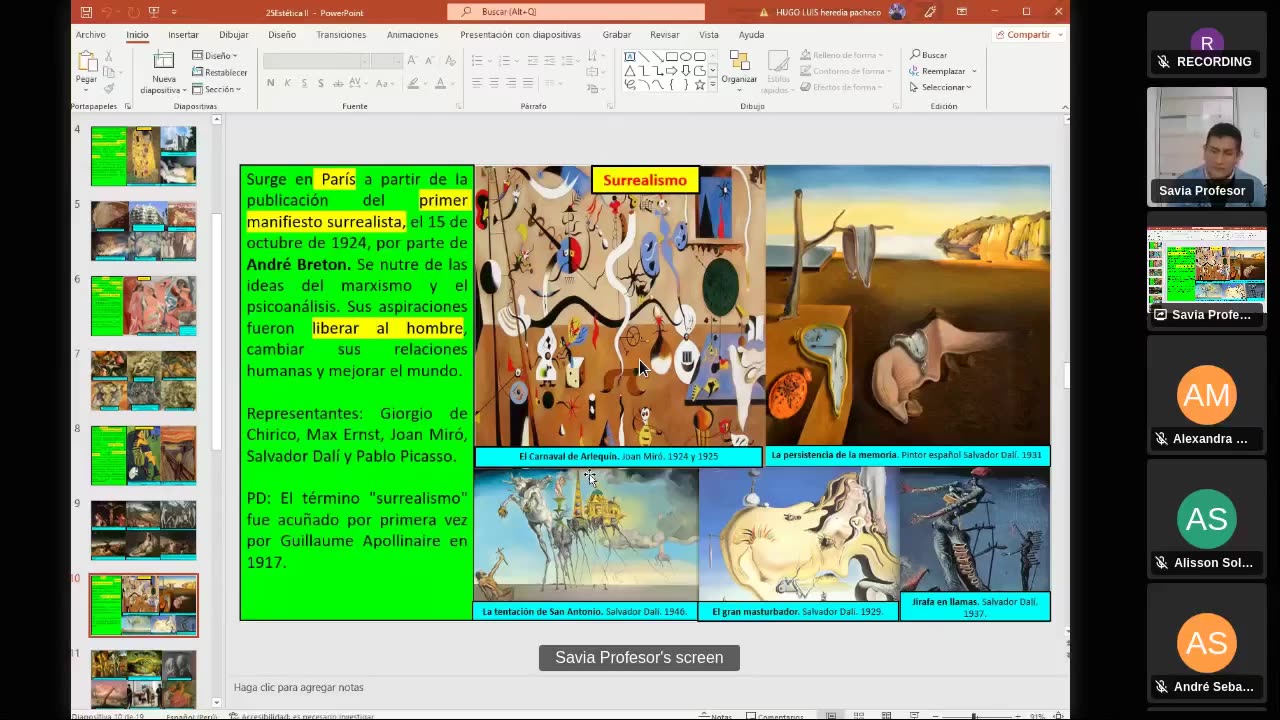
Task: Switch to the Insertar tab
Action: tap(183, 35)
